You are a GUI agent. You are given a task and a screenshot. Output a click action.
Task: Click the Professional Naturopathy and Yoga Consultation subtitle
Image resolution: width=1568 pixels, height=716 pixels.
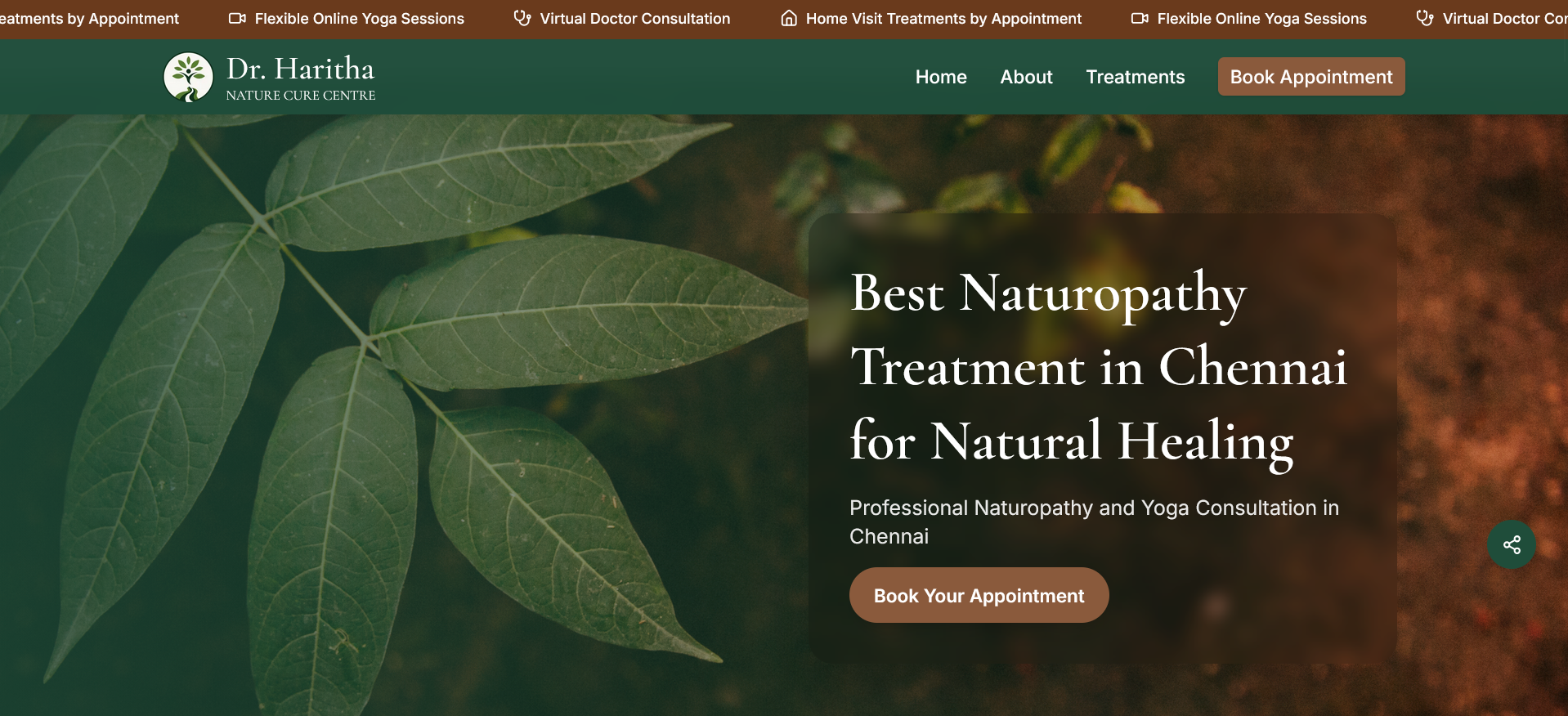pyautogui.click(x=1094, y=521)
